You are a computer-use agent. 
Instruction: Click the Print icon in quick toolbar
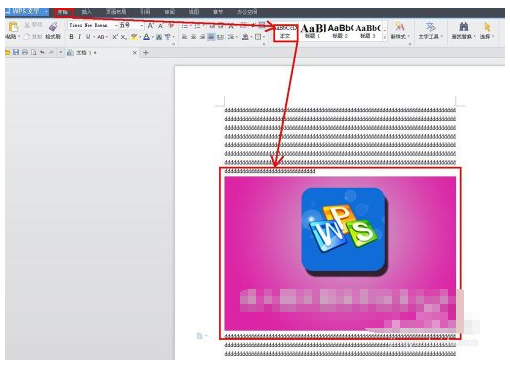tap(25, 52)
